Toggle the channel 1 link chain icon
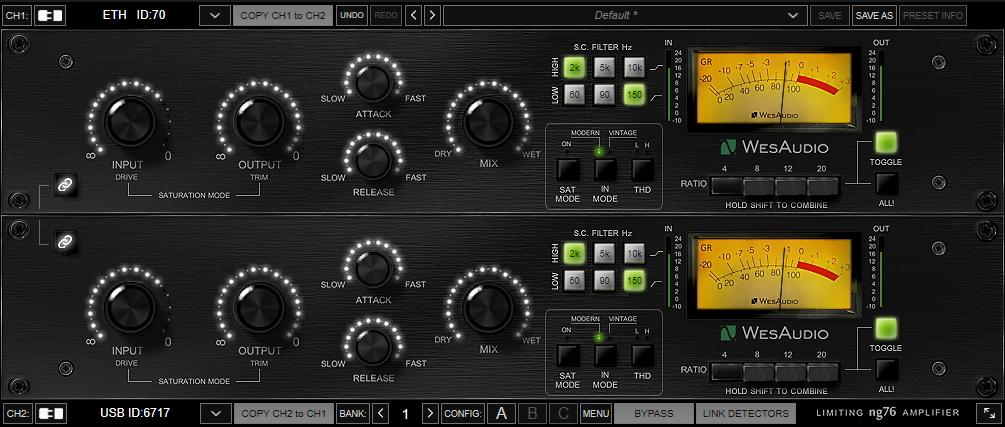 click(x=65, y=186)
